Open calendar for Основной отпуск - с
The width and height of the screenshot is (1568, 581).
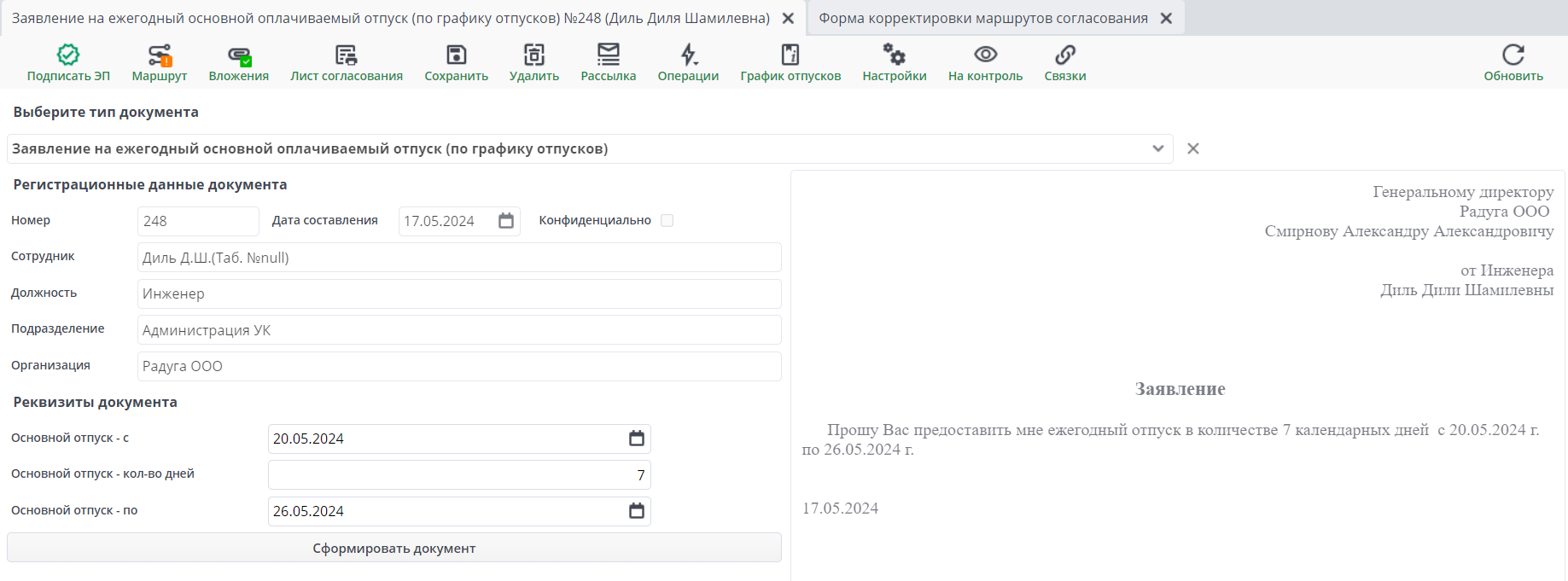pos(637,439)
